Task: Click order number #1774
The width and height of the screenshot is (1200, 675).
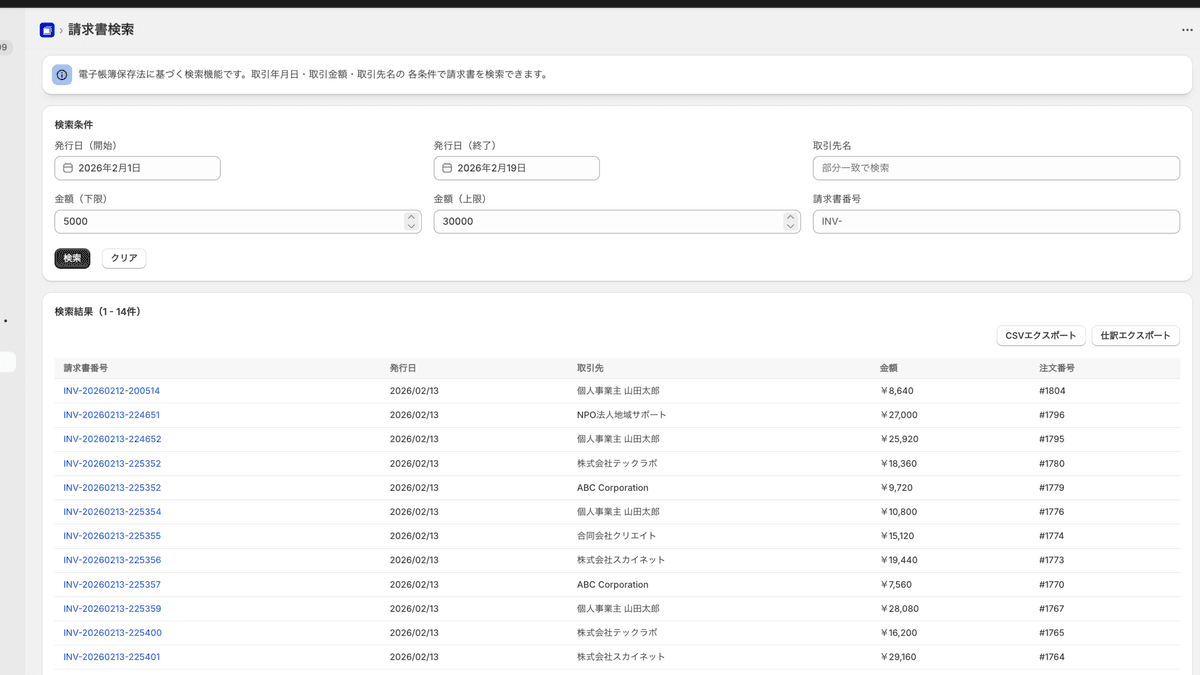Action: pos(1052,536)
